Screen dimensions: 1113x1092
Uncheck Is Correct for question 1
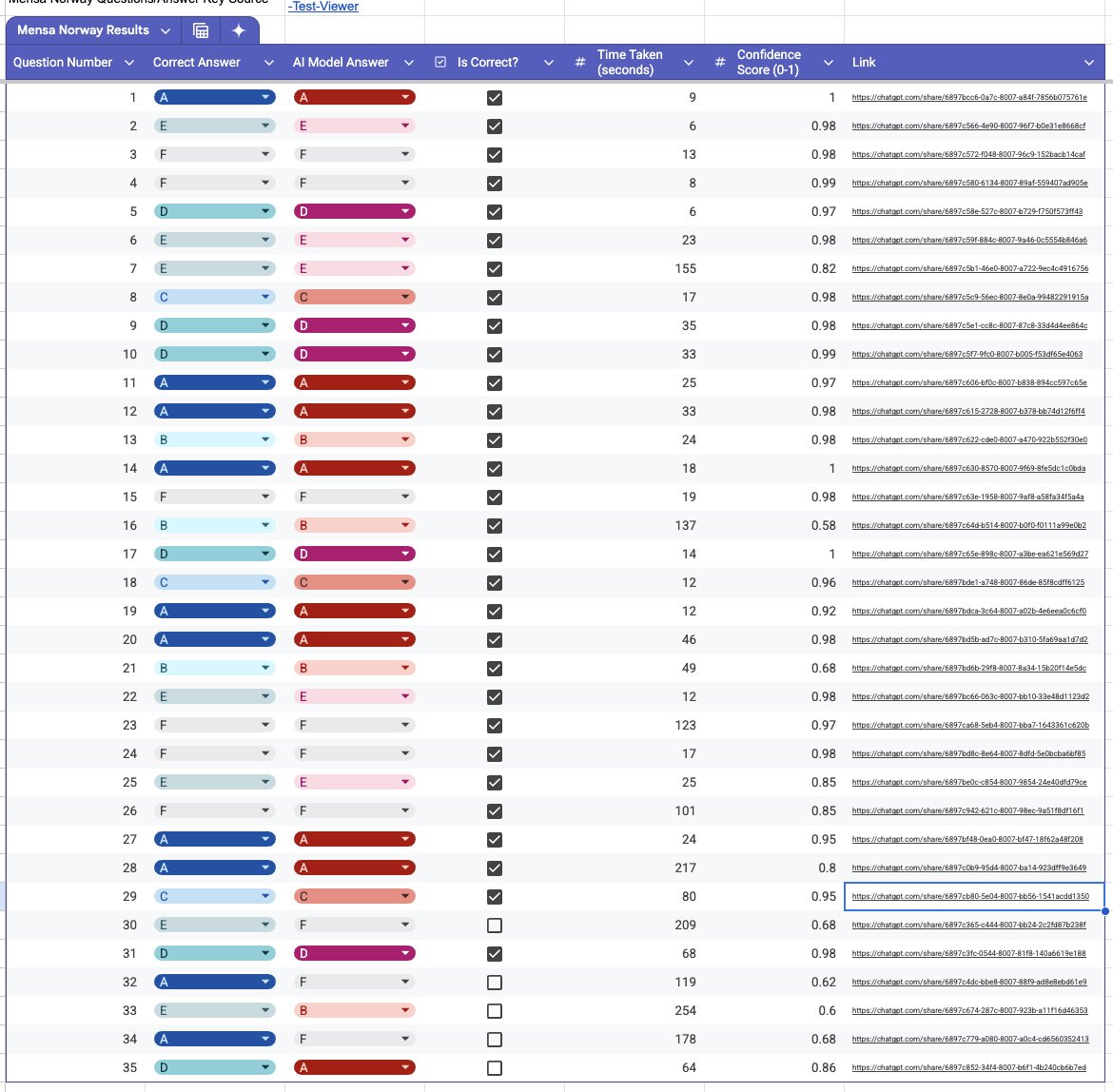(494, 97)
